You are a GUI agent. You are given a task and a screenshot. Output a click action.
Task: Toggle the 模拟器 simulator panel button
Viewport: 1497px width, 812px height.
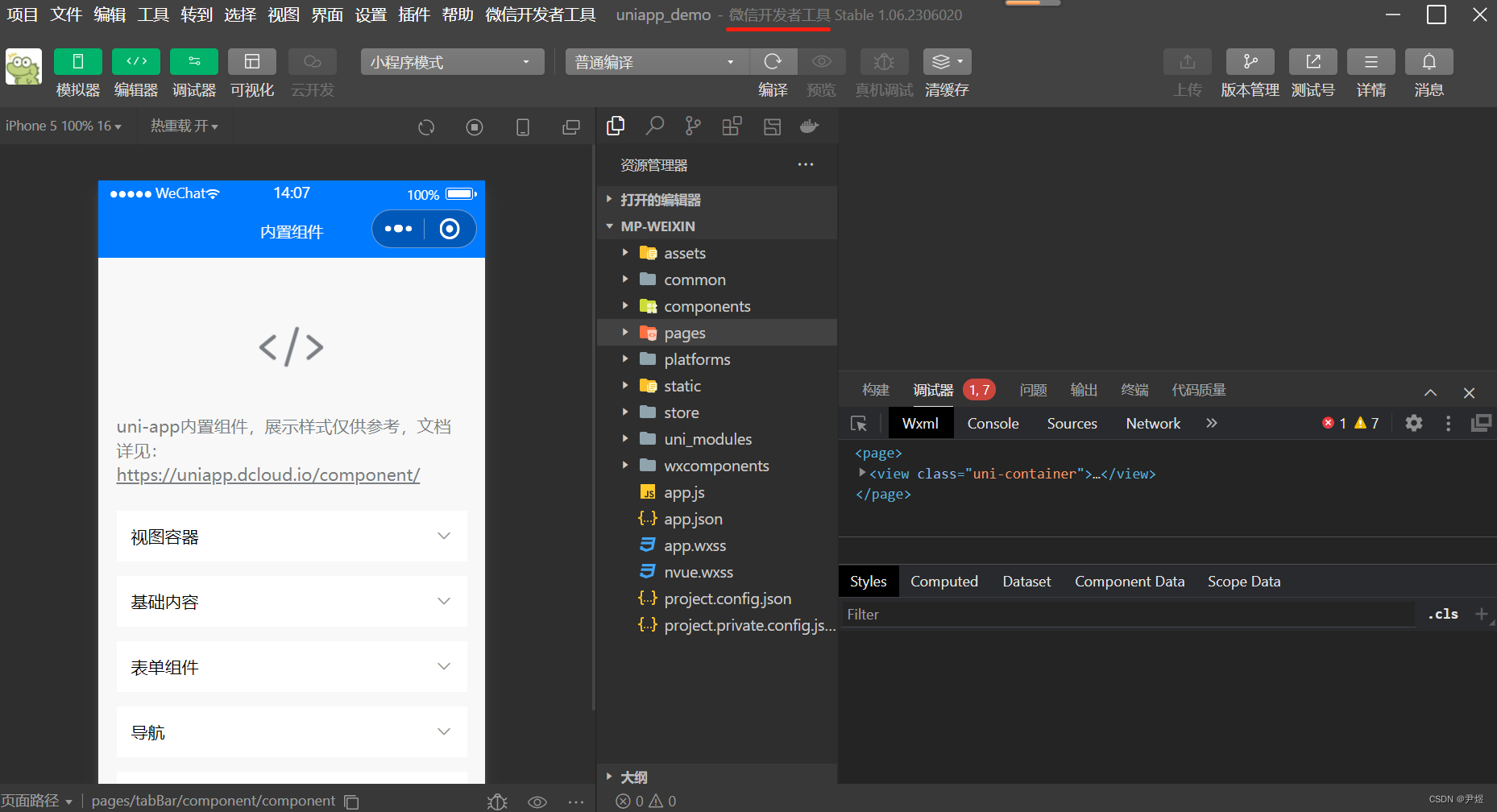pyautogui.click(x=77, y=62)
